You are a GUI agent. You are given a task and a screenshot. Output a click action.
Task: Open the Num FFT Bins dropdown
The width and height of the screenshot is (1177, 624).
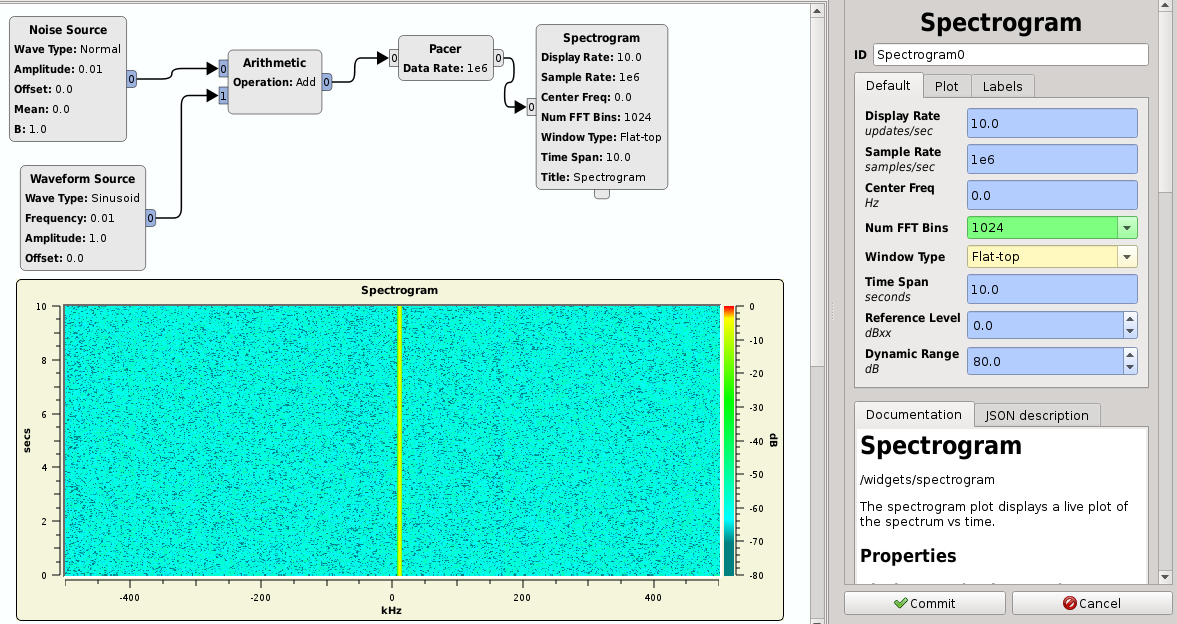(x=1126, y=227)
